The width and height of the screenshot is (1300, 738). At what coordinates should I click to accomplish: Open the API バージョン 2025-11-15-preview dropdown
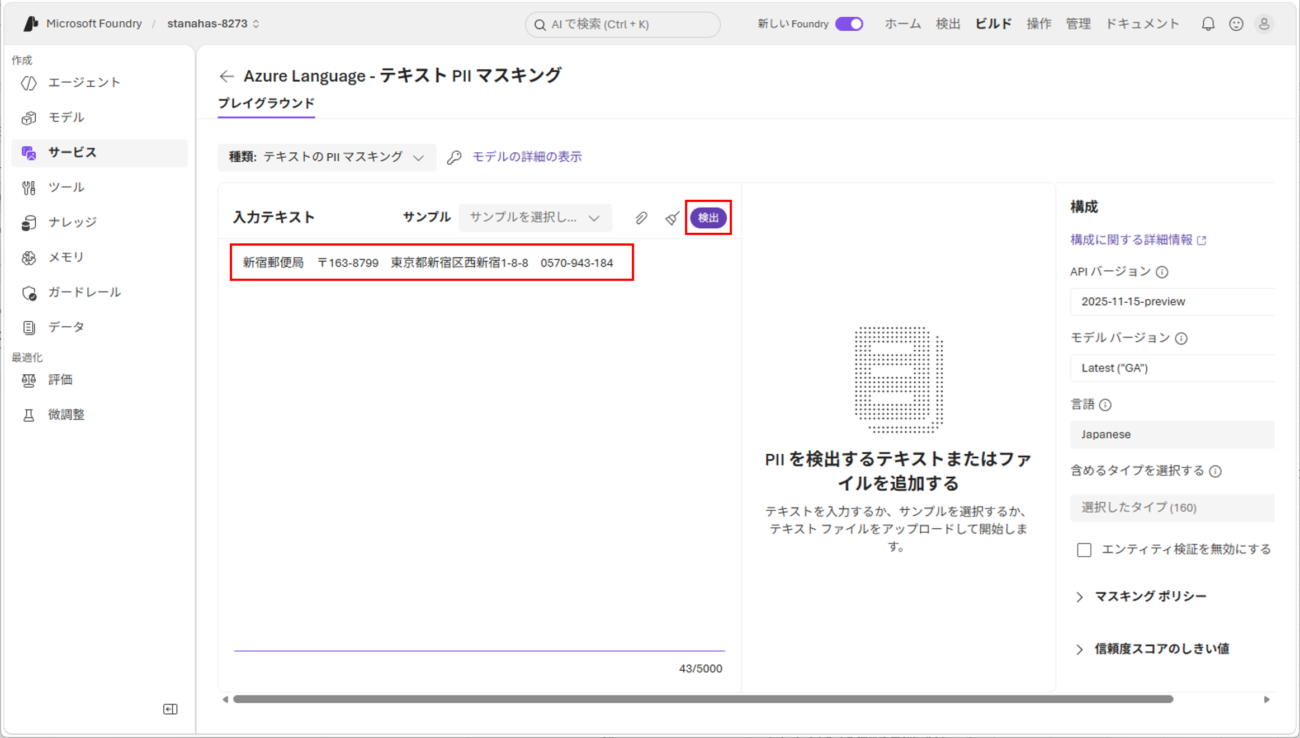click(1172, 301)
